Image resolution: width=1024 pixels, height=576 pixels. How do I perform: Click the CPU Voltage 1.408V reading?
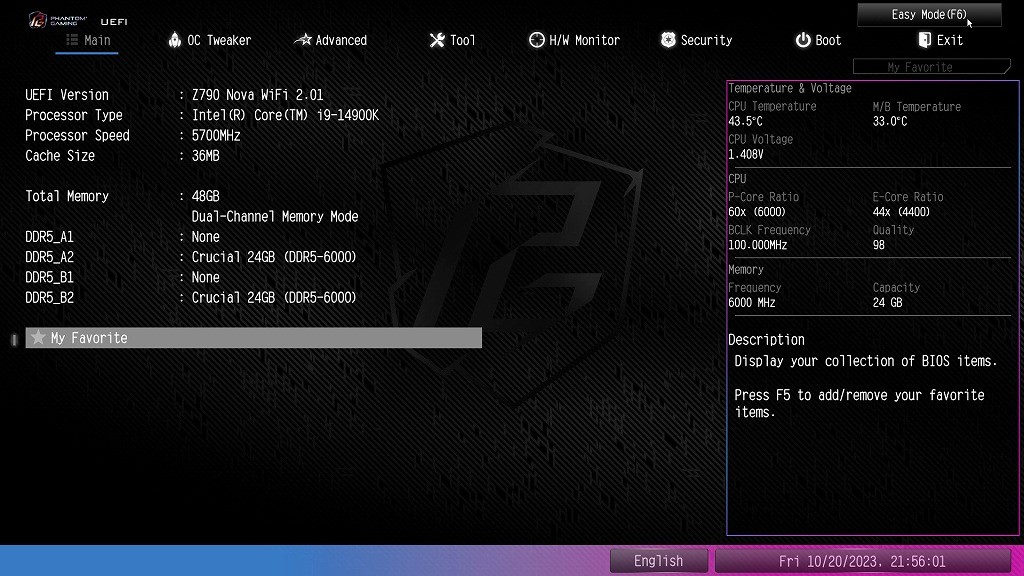click(746, 154)
